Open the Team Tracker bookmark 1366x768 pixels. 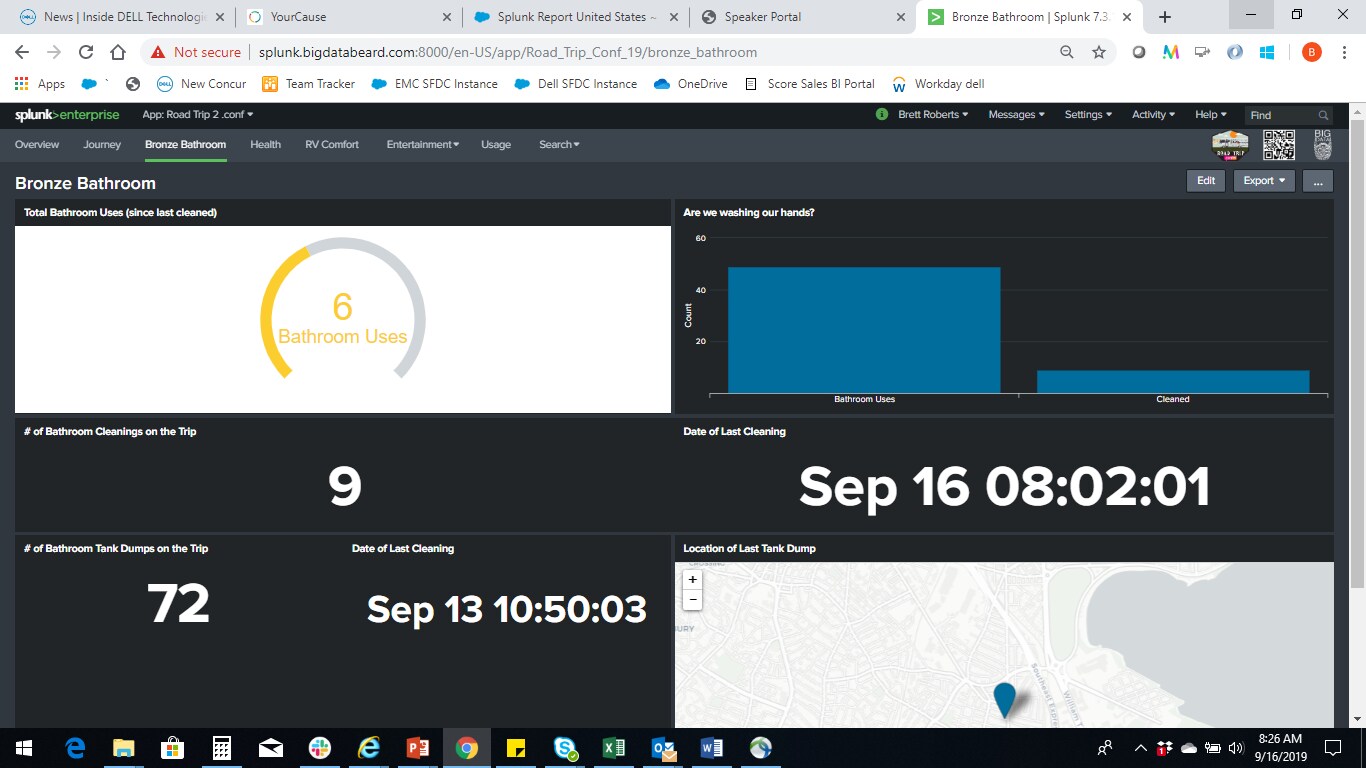tap(308, 84)
